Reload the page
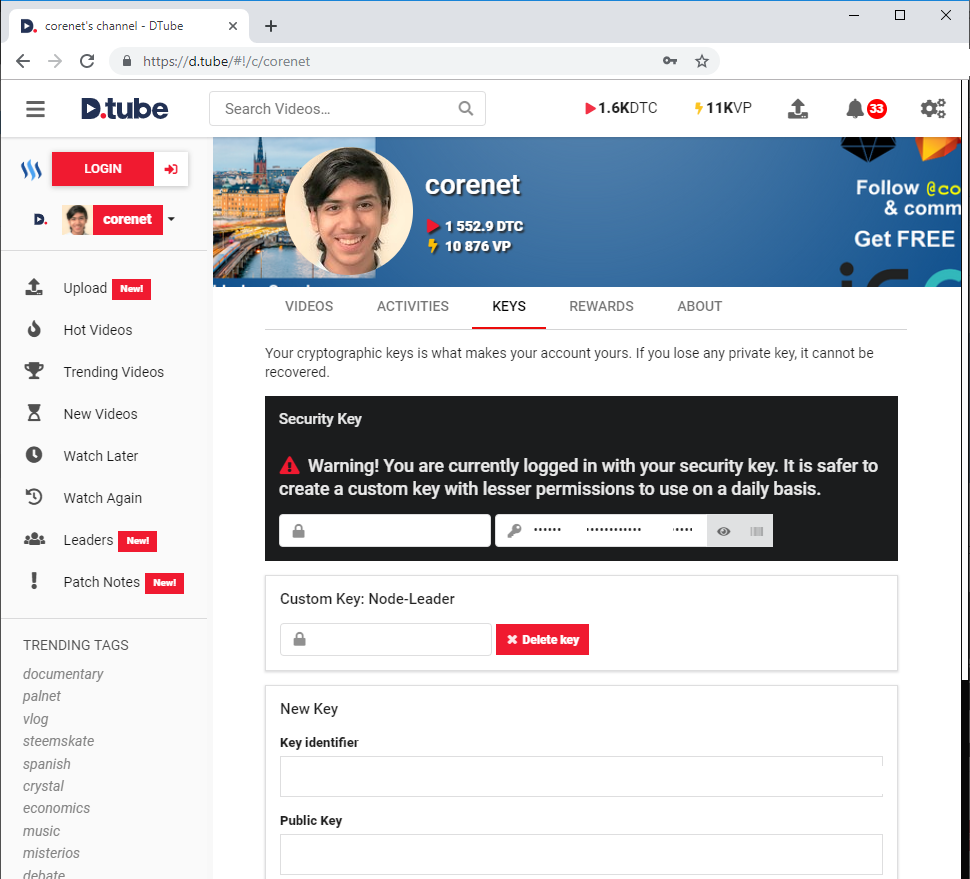The width and height of the screenshot is (970, 879). 87,61
